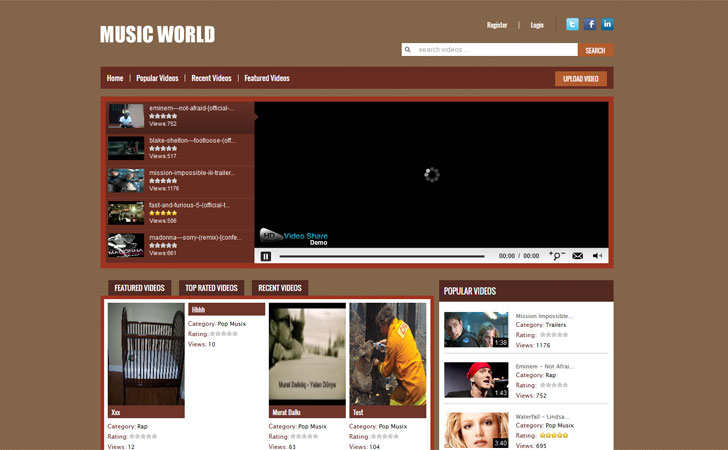Select fast-and-furious-5 playlist thumbnail
The image size is (728, 450).
126,213
